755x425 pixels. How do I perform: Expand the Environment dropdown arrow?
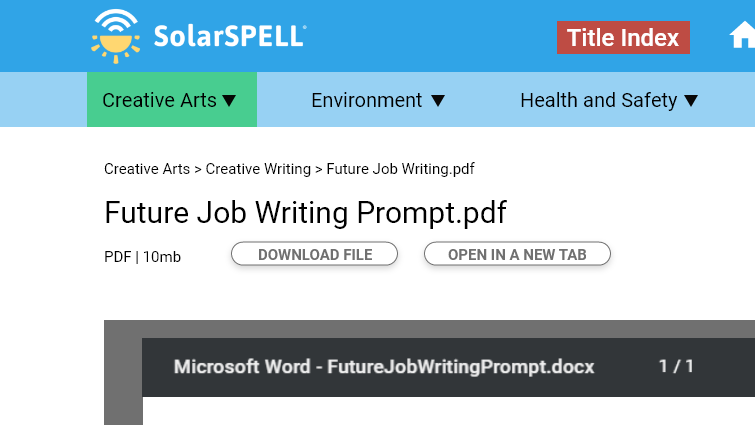[x=438, y=101]
